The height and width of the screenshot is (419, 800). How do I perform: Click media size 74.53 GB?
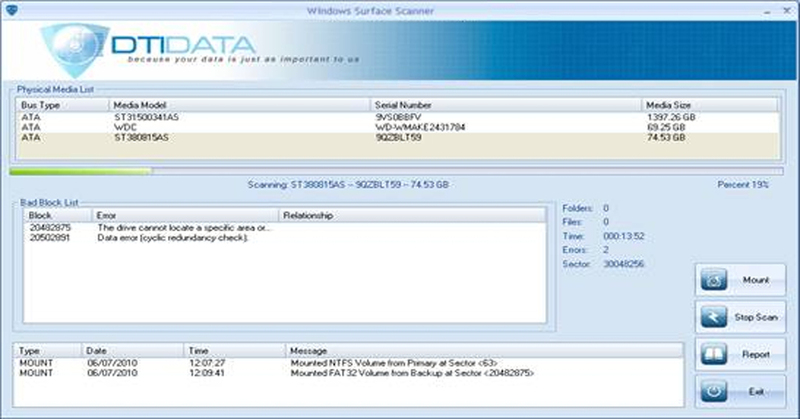pyautogui.click(x=666, y=138)
